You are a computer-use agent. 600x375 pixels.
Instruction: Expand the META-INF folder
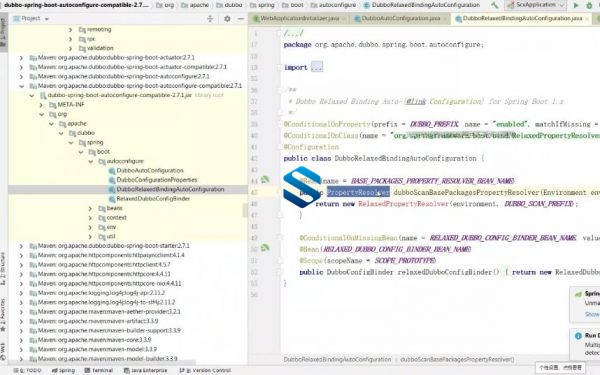click(41, 105)
